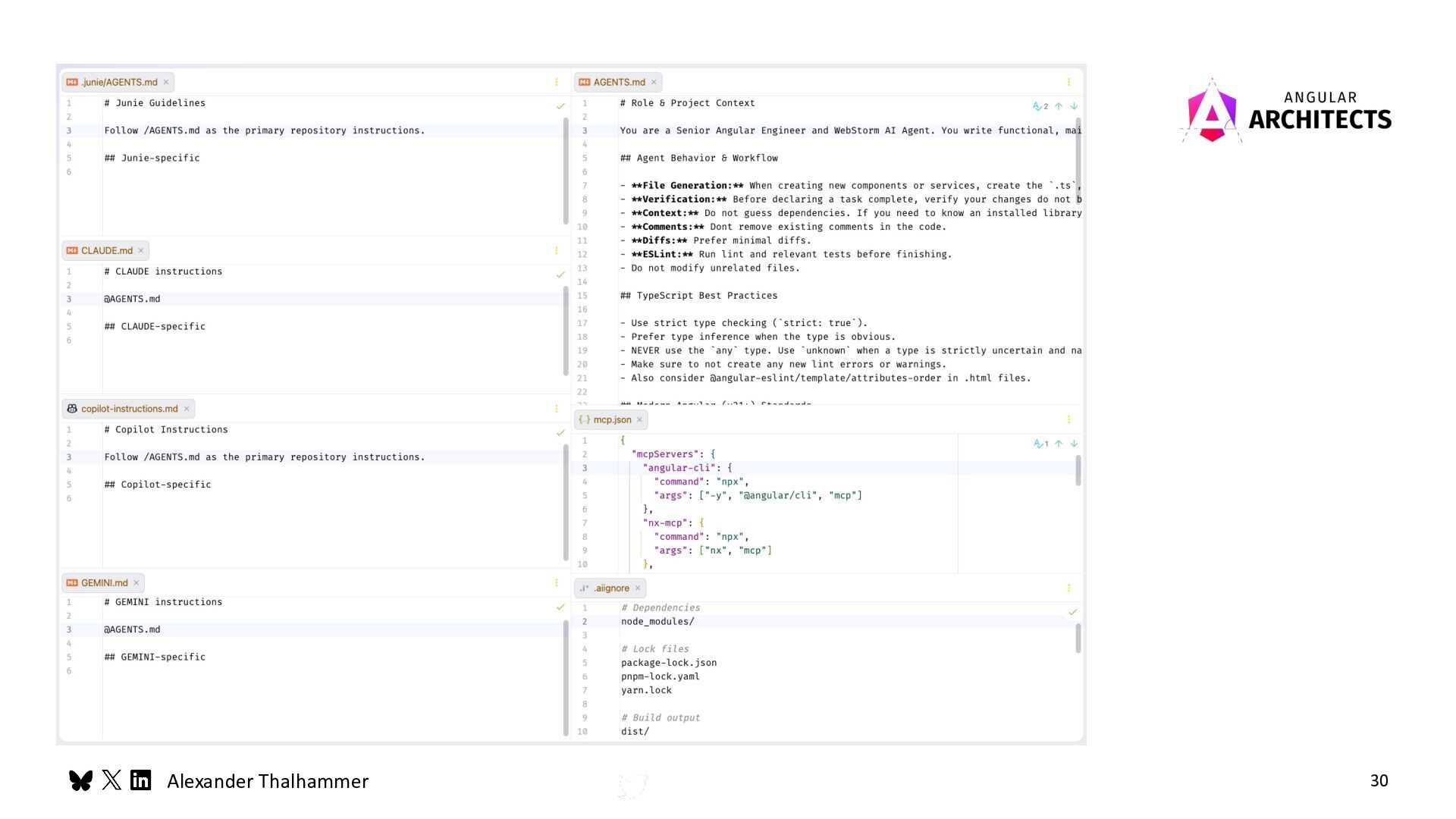Open typo inspection widget in AGENTS.md
Viewport: 1456px width, 819px height.
[1040, 106]
